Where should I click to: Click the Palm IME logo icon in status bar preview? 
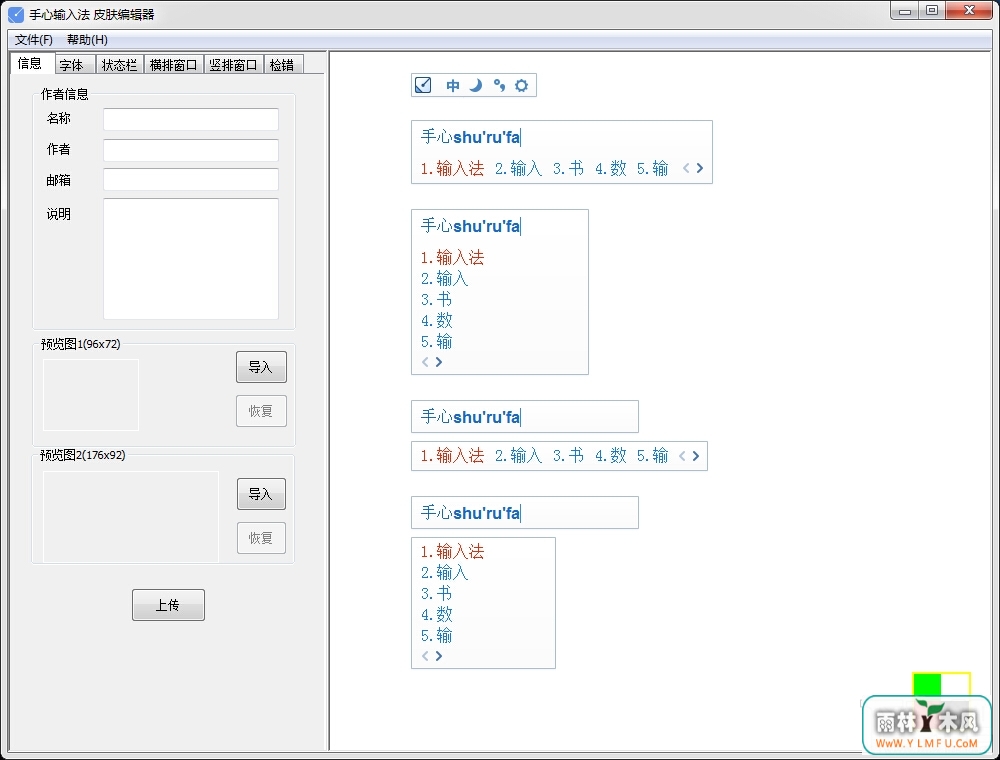click(x=423, y=85)
